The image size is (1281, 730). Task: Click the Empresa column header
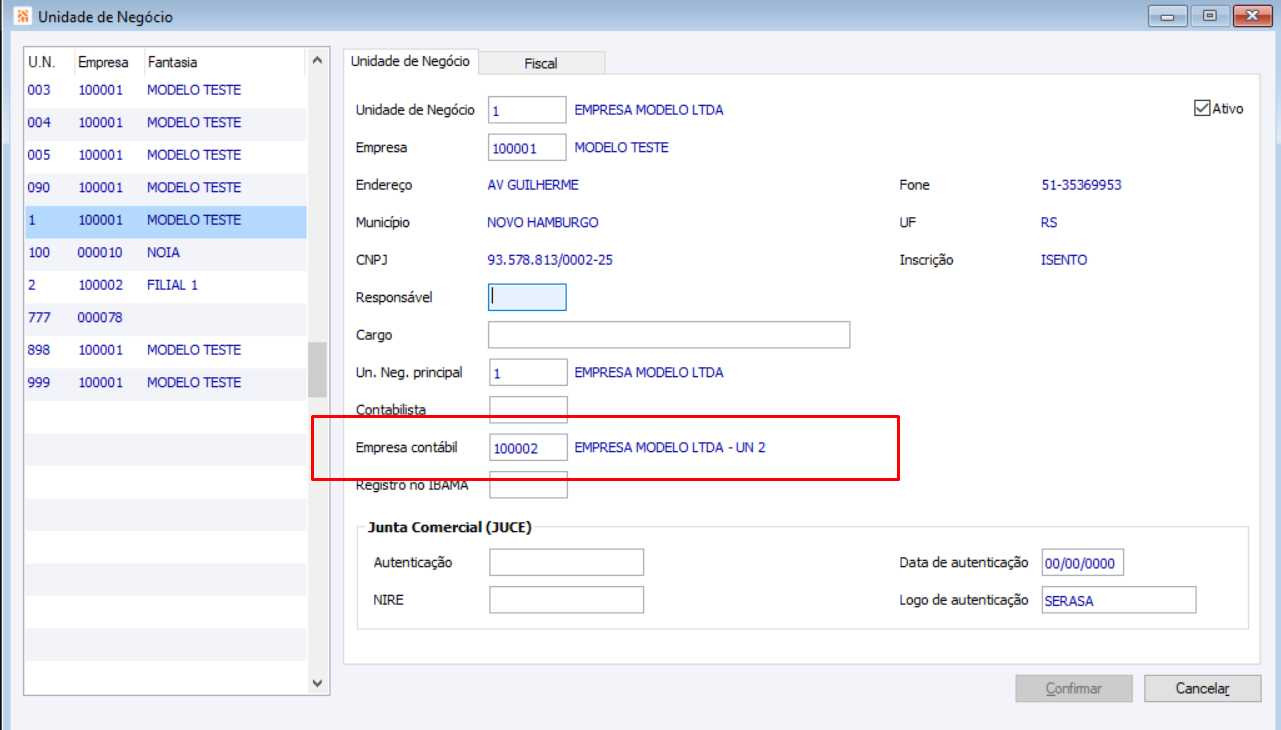(x=109, y=62)
